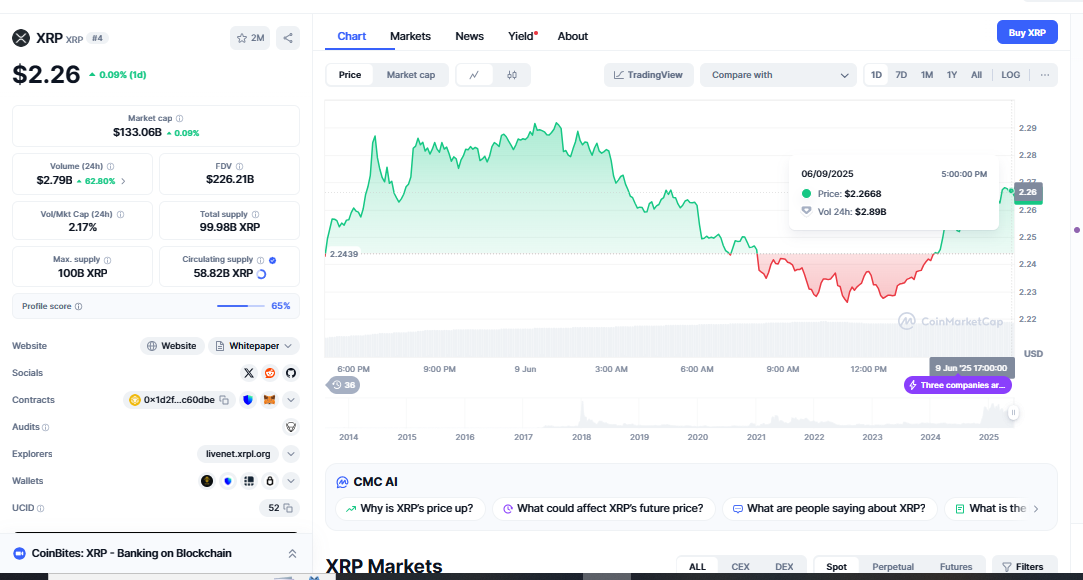Click the Circulating supply info icon

click(x=260, y=260)
